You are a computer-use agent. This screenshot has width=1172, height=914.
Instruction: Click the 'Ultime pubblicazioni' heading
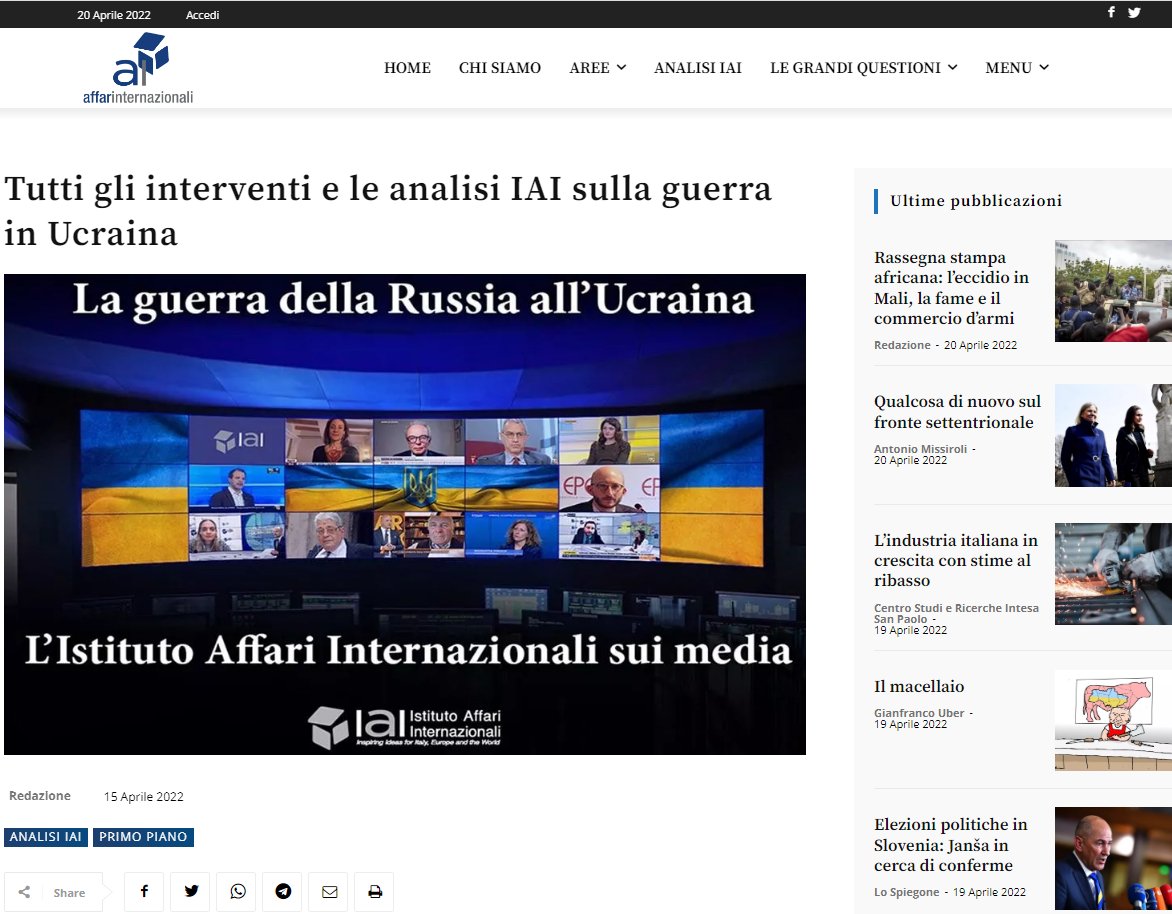point(975,200)
